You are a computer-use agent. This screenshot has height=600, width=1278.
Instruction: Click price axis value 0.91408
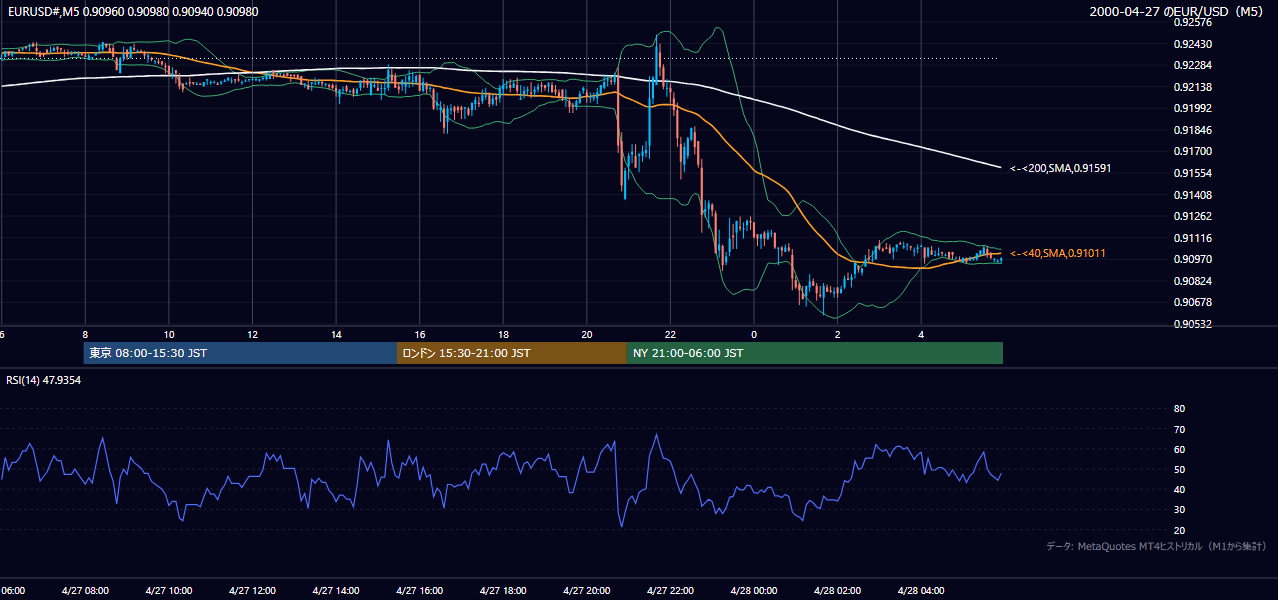coord(1193,195)
